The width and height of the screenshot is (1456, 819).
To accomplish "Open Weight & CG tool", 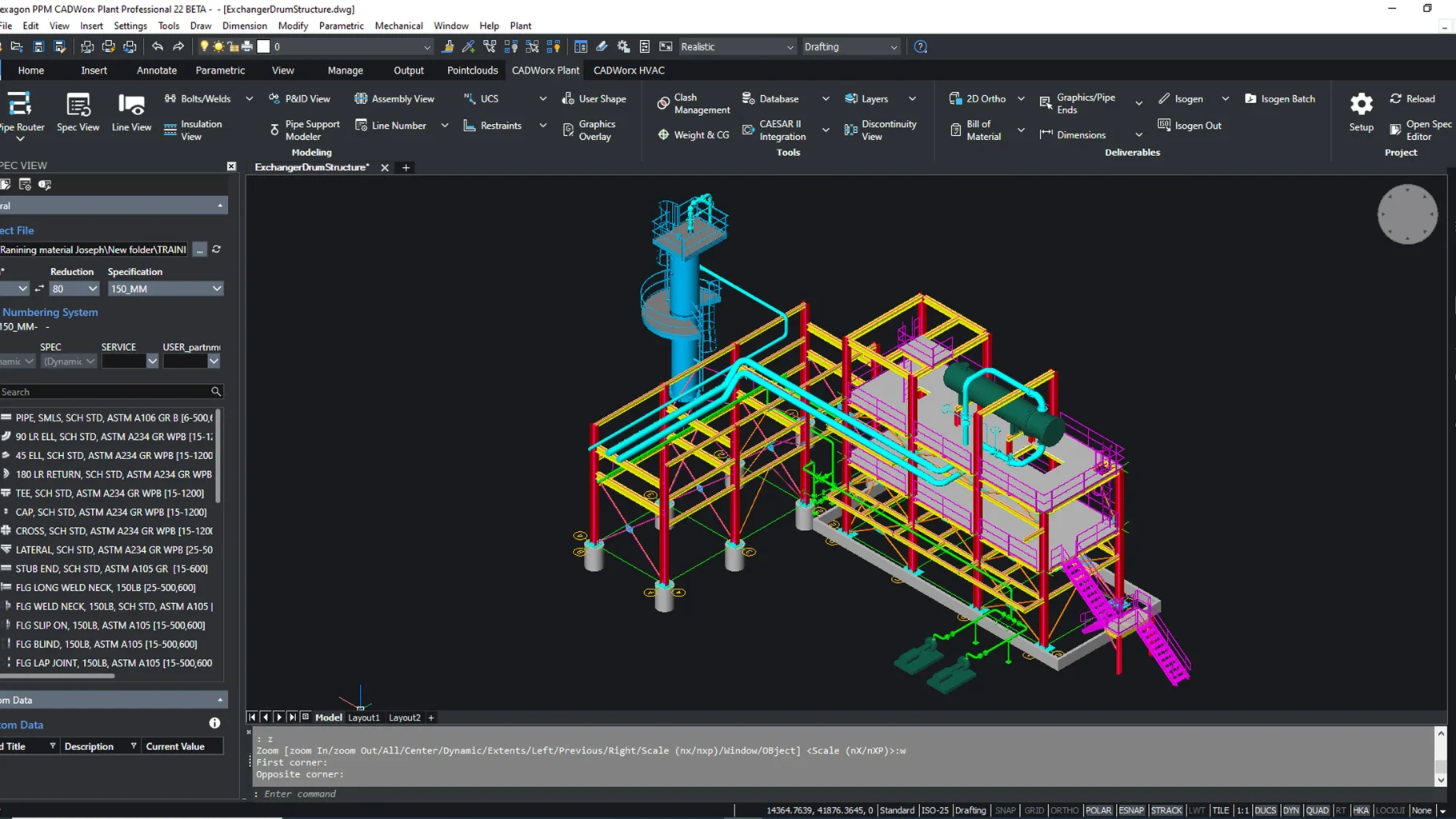I will click(694, 134).
